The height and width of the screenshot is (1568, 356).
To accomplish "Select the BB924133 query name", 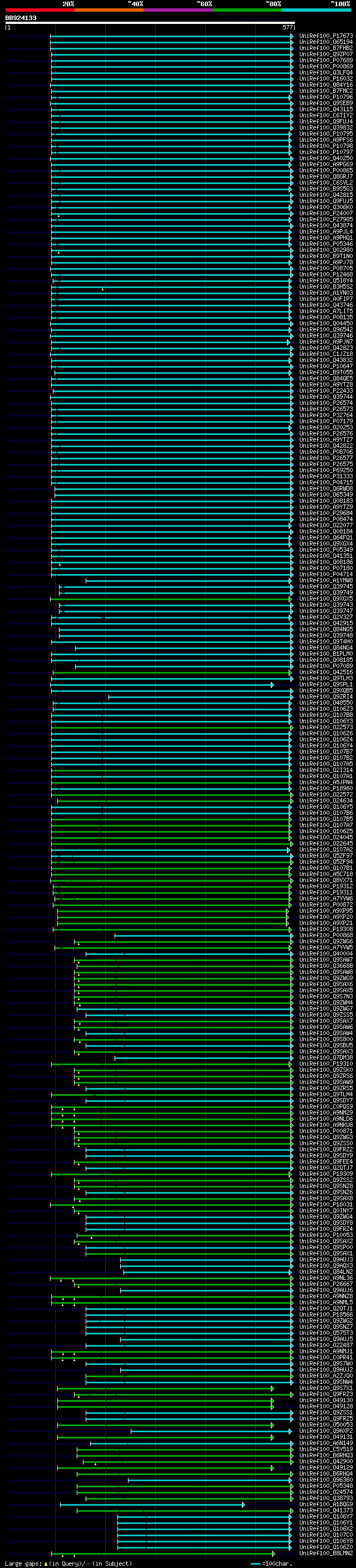I will [x=21, y=18].
